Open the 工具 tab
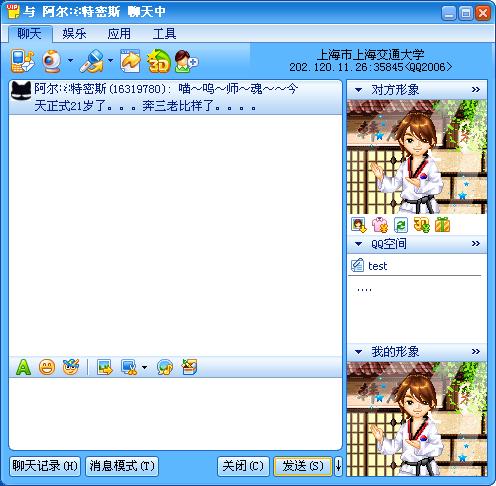Screen dimensions: 496x486 click(164, 34)
